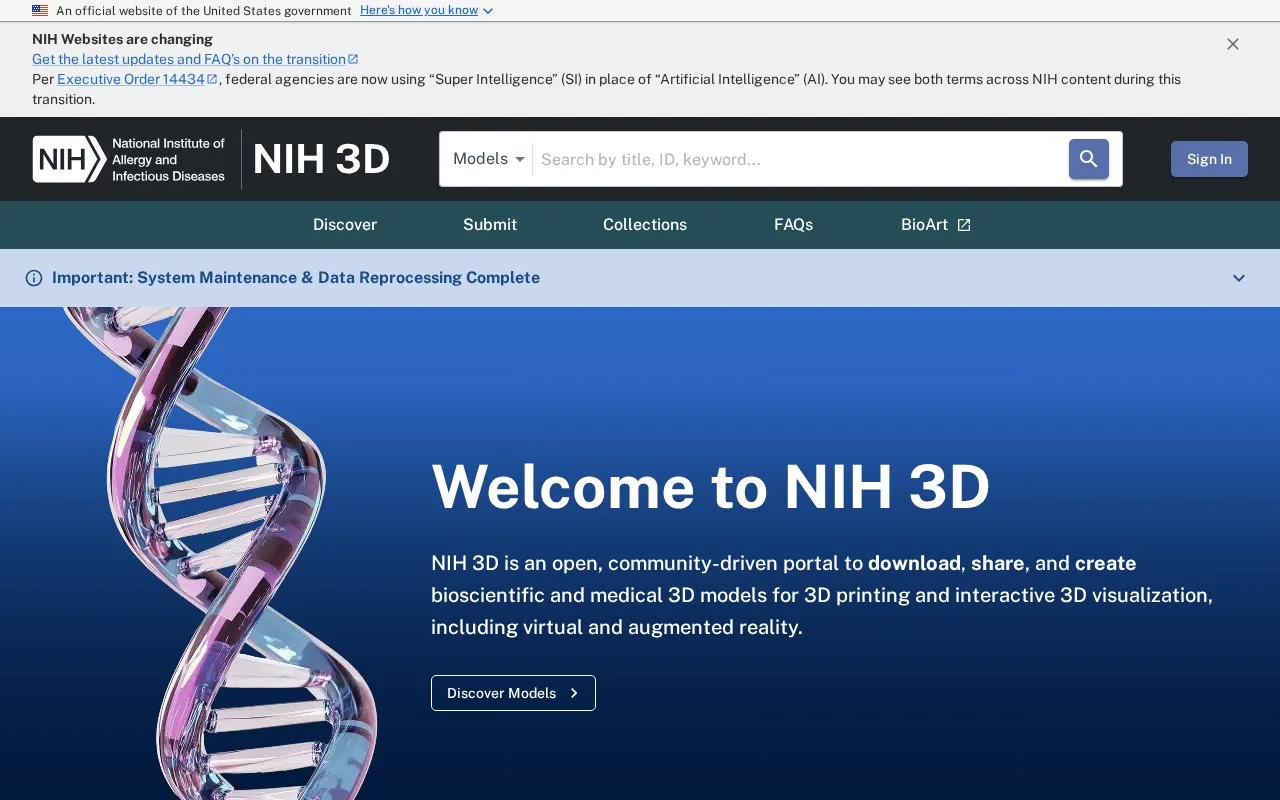The image size is (1280, 800).
Task: Click the official website of US government text
Action: coord(204,10)
